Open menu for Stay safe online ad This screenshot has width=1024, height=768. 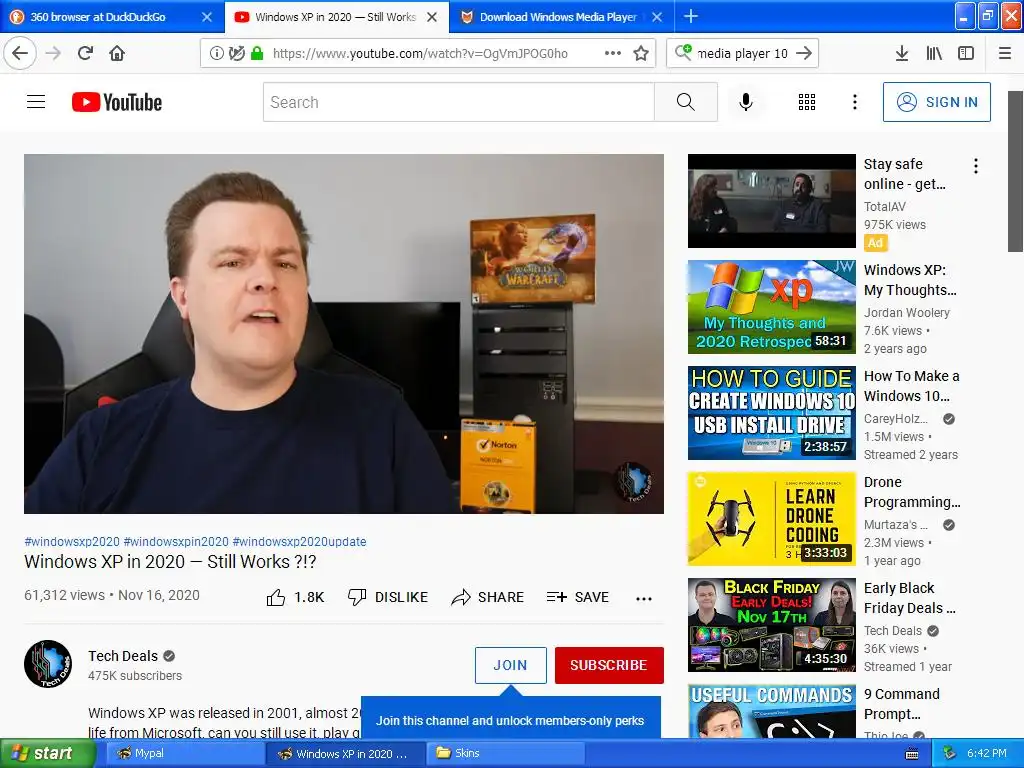976,166
